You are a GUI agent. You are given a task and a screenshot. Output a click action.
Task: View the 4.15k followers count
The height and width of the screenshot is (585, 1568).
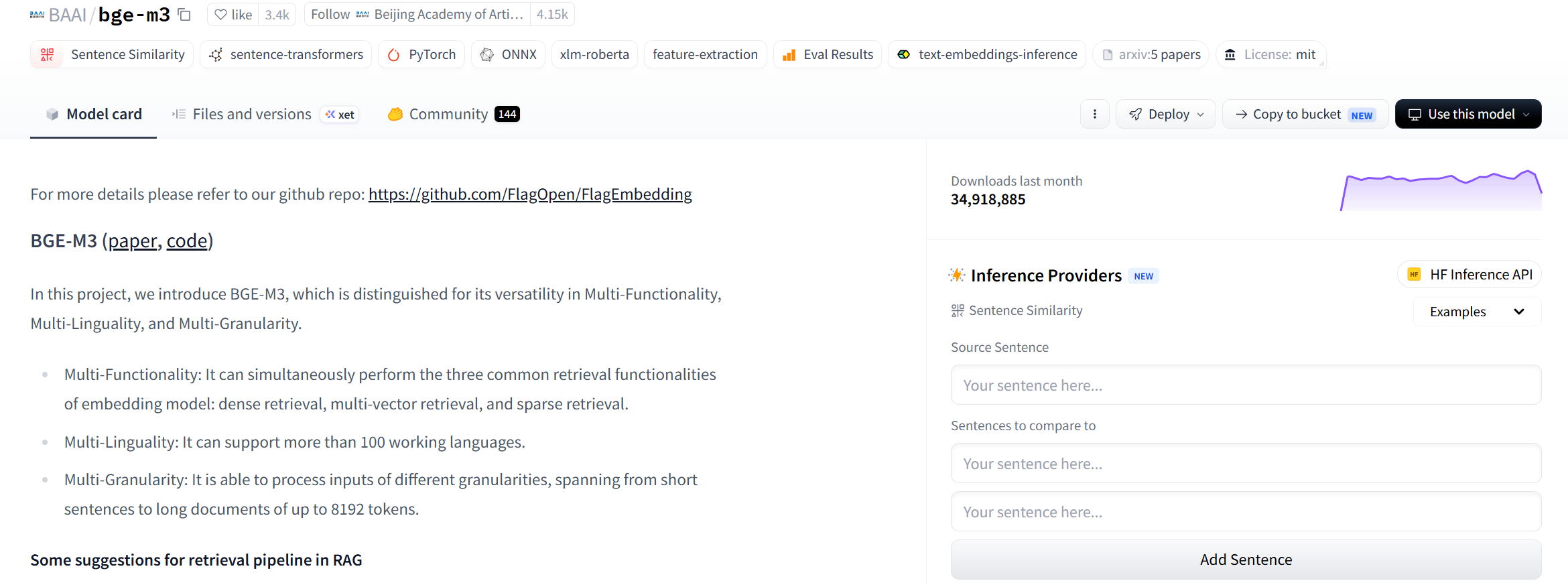pos(552,15)
